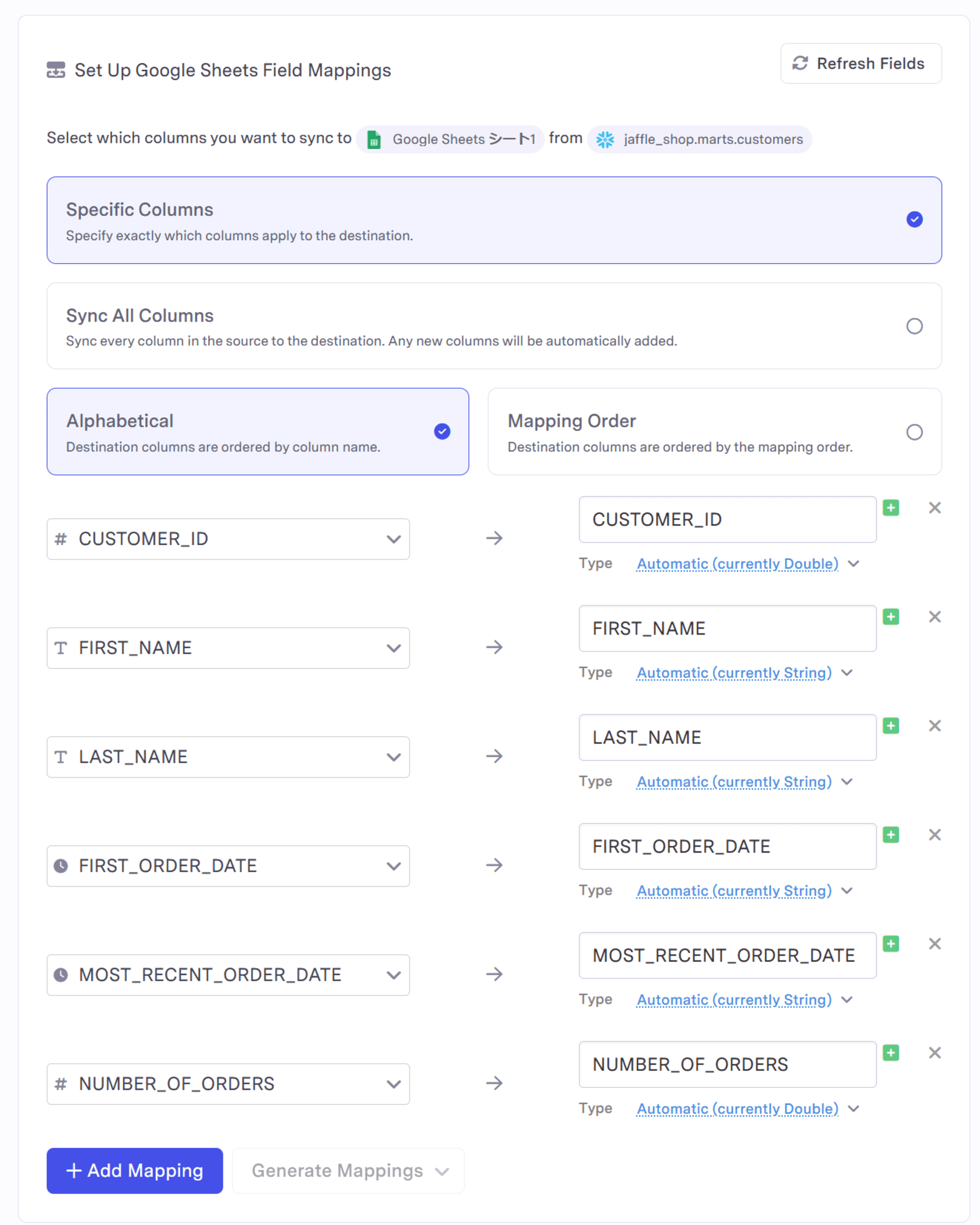Change MOST_RECENT_ORDER_DATE type from Automatic String
Screen dimensions: 980x1225
coord(745,1000)
